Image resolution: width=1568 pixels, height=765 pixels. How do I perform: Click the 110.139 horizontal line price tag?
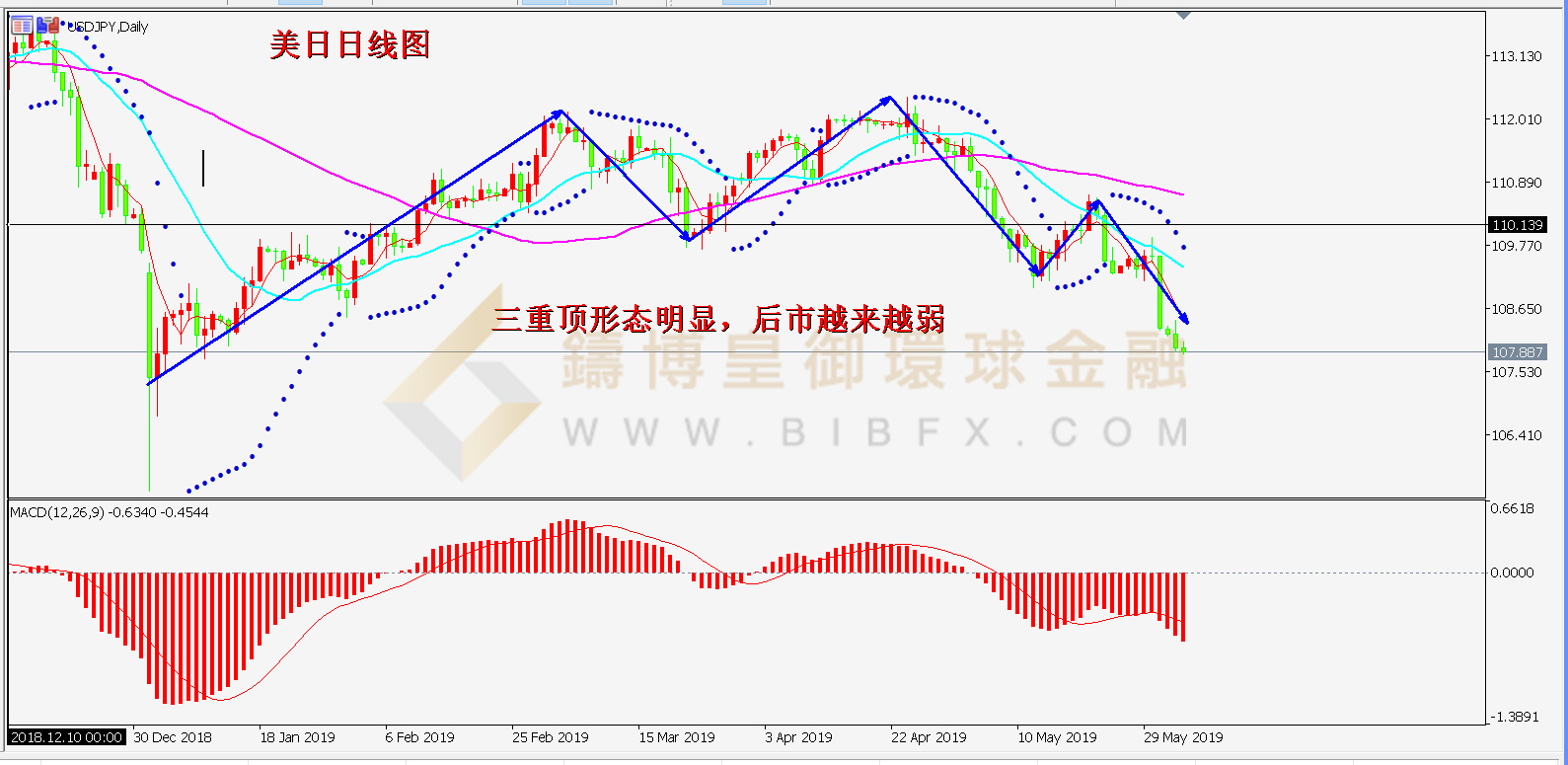click(1517, 225)
